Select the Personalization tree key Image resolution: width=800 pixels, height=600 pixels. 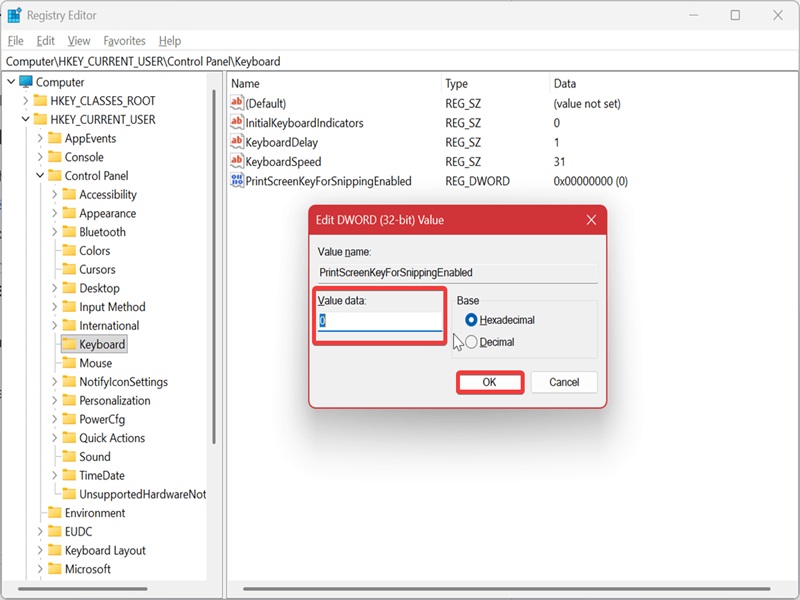tap(114, 401)
